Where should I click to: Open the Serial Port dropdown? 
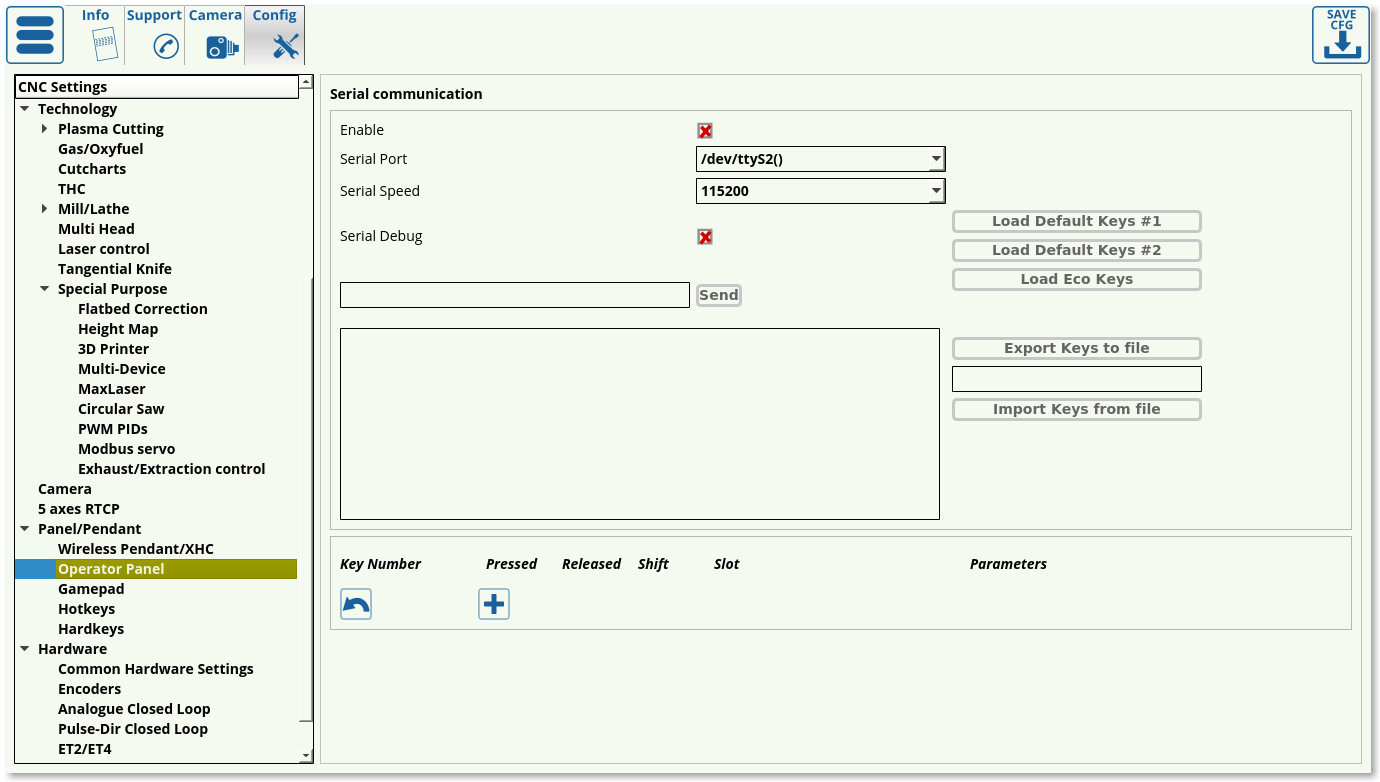pyautogui.click(x=935, y=159)
